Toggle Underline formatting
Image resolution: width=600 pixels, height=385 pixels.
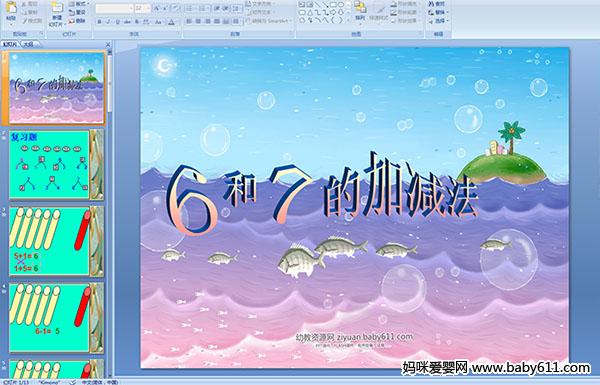point(118,22)
